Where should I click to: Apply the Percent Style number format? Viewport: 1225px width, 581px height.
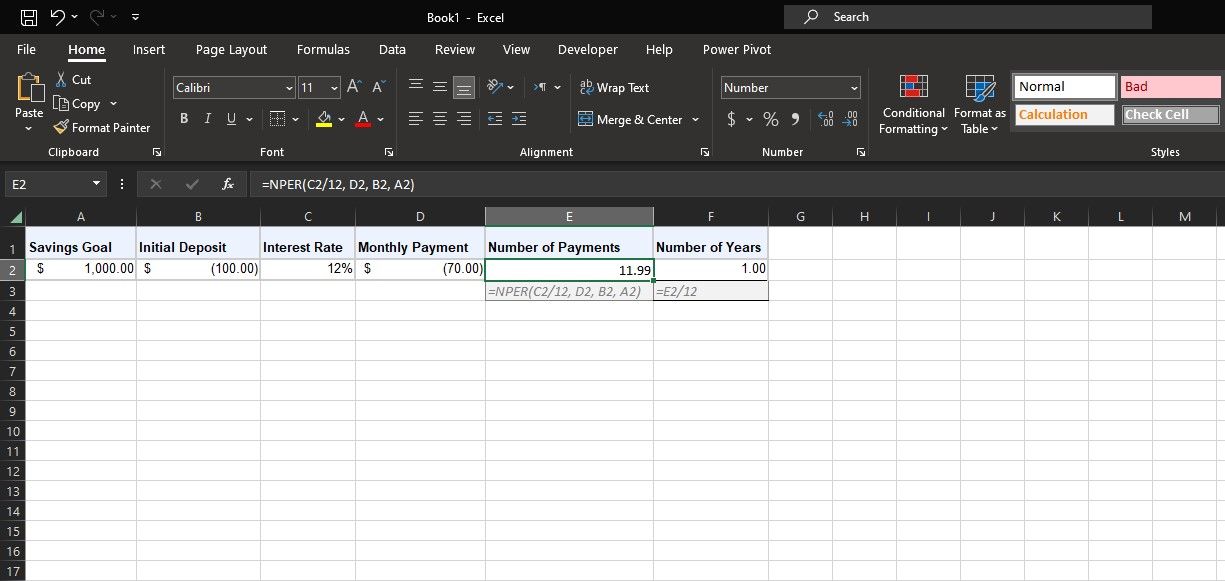(x=770, y=118)
